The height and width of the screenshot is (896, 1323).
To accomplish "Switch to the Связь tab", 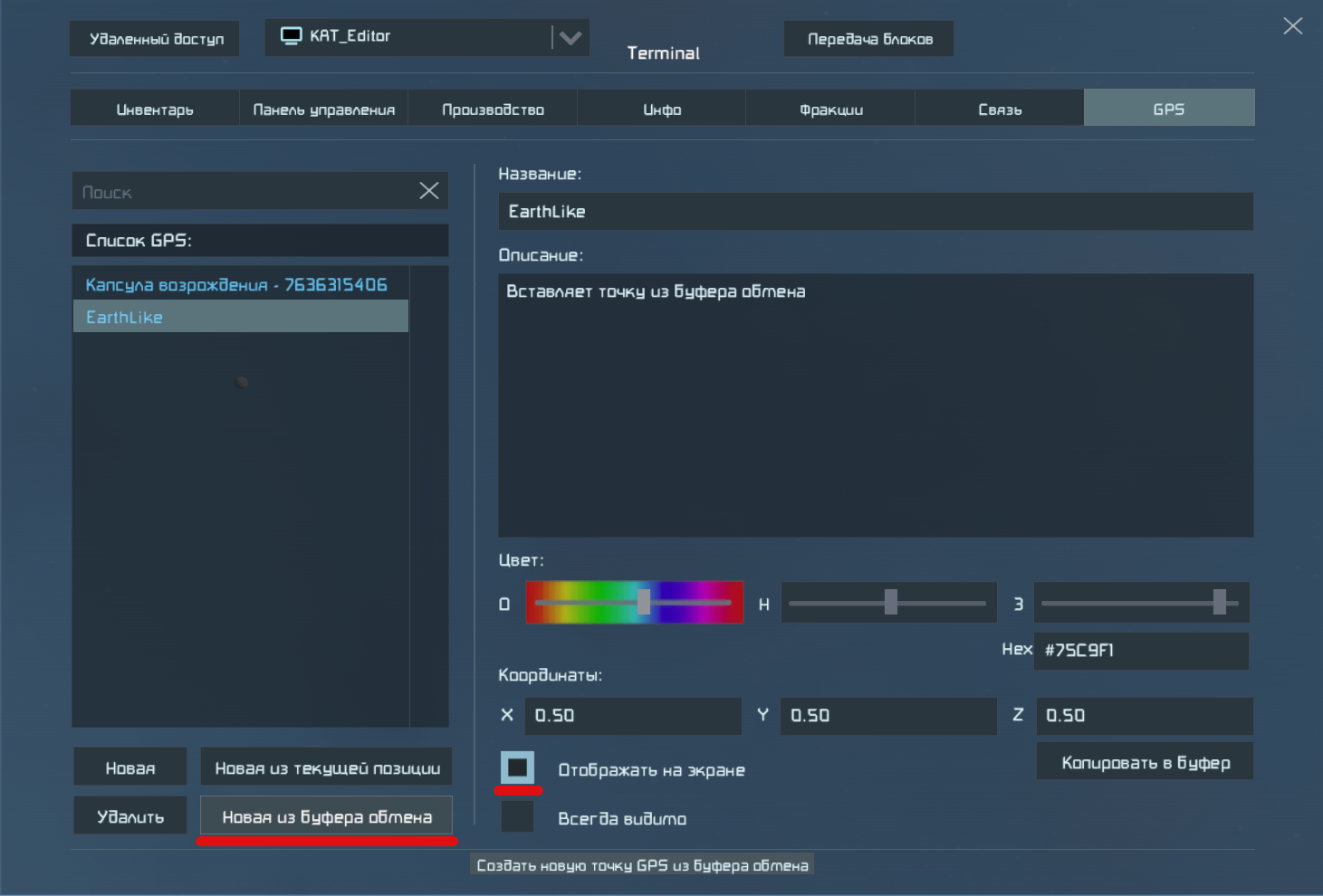I will tap(1000, 109).
